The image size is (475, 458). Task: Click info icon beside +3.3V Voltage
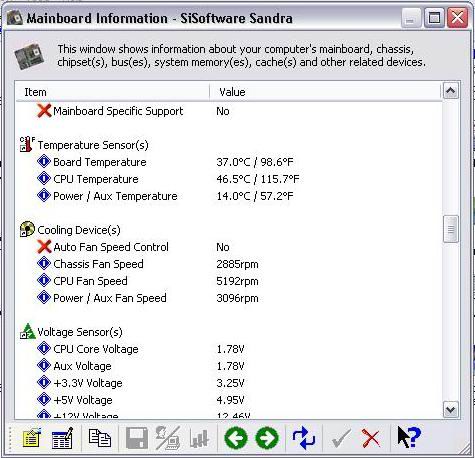[44, 383]
